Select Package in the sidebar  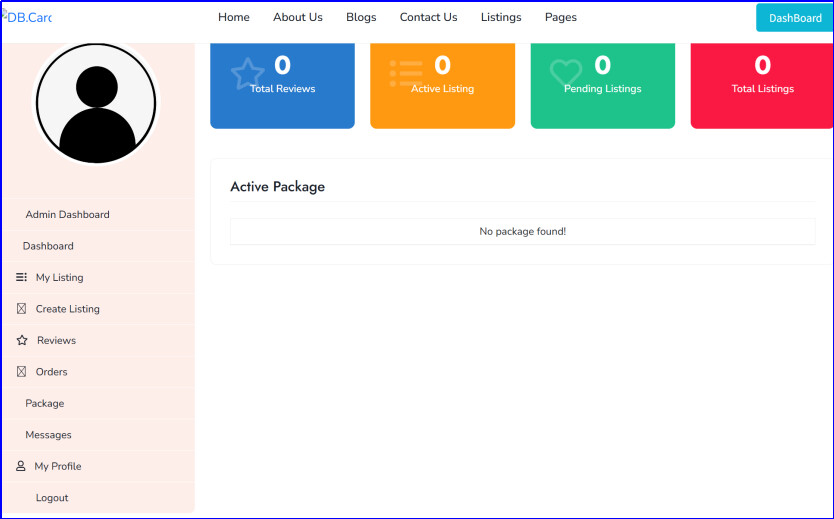point(45,403)
